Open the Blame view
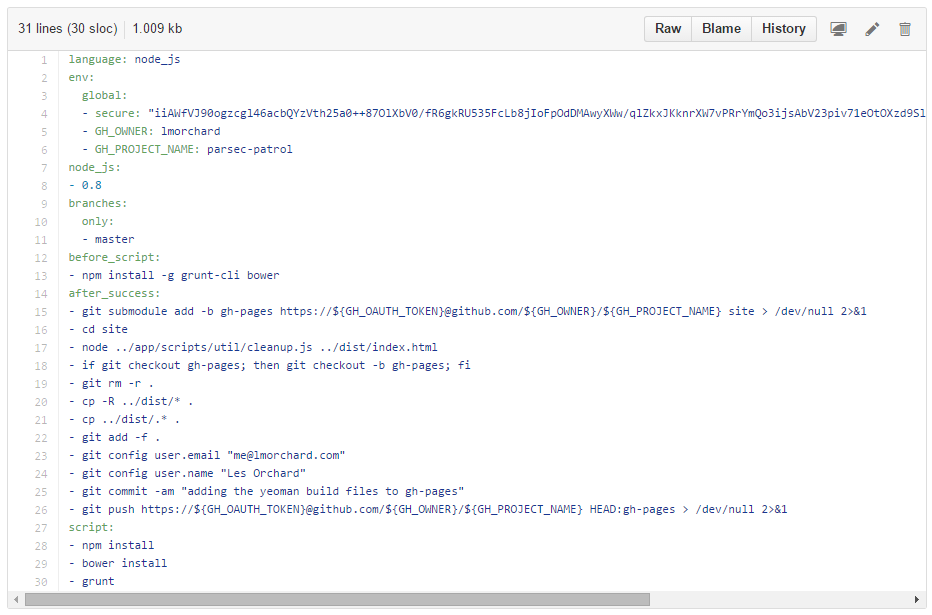The height and width of the screenshot is (615, 932). pos(721,29)
